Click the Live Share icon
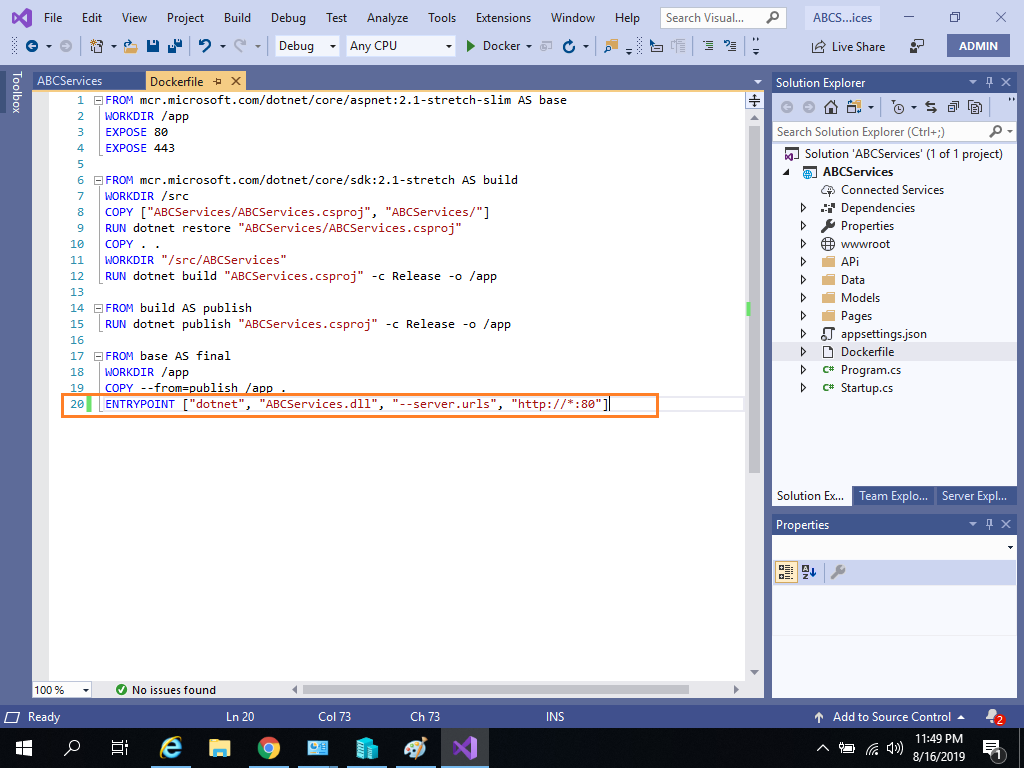This screenshot has width=1024, height=768. pyautogui.click(x=818, y=46)
